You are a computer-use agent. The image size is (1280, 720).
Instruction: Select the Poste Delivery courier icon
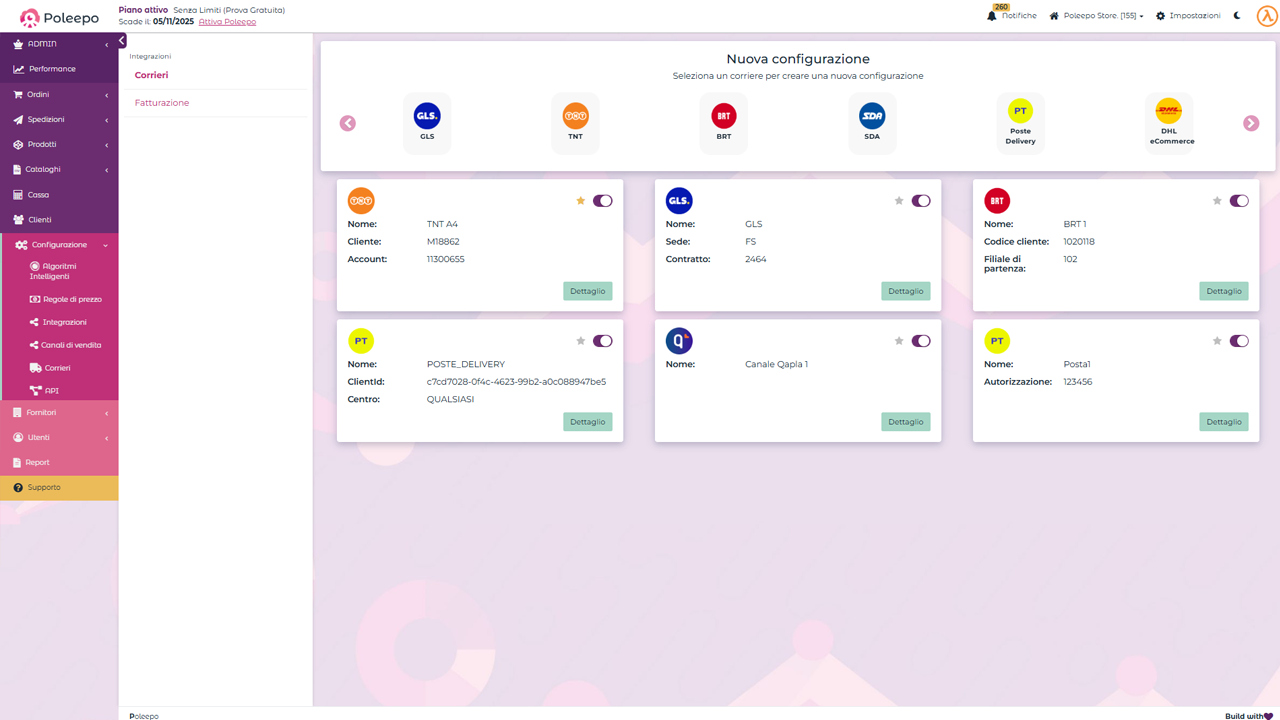(x=1020, y=123)
